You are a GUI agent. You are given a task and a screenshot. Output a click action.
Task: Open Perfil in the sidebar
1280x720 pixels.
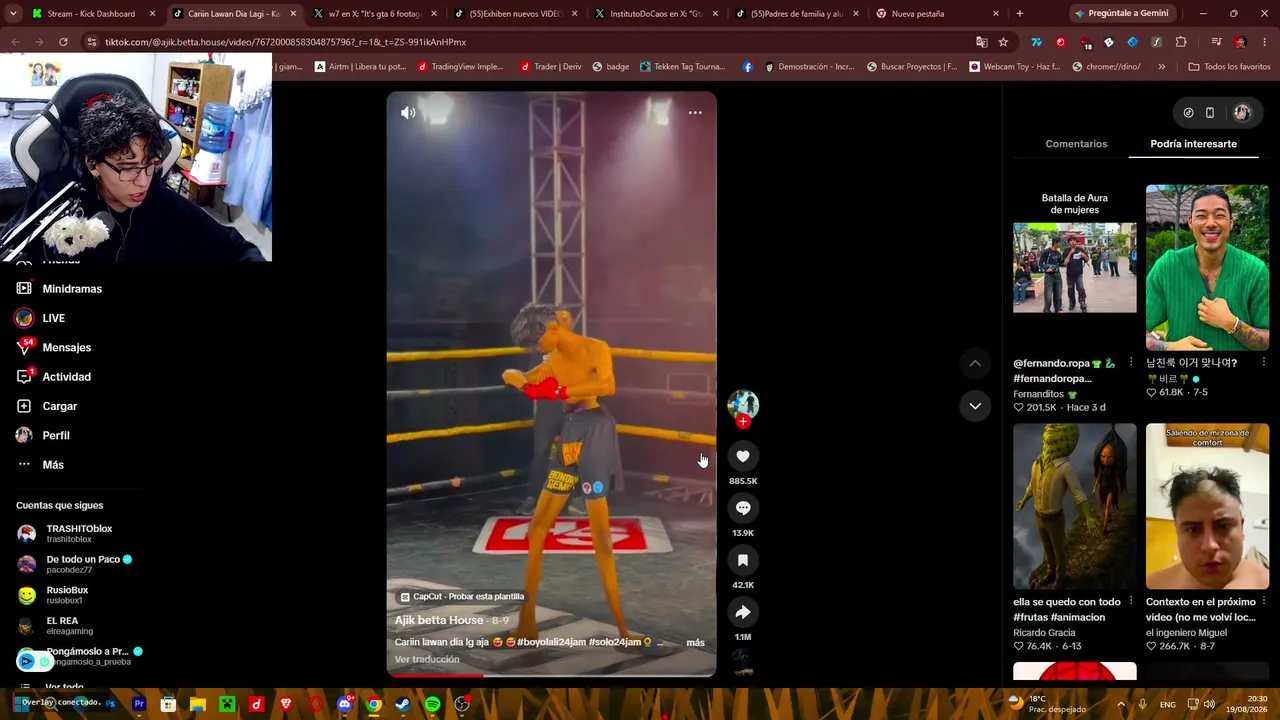(56, 435)
